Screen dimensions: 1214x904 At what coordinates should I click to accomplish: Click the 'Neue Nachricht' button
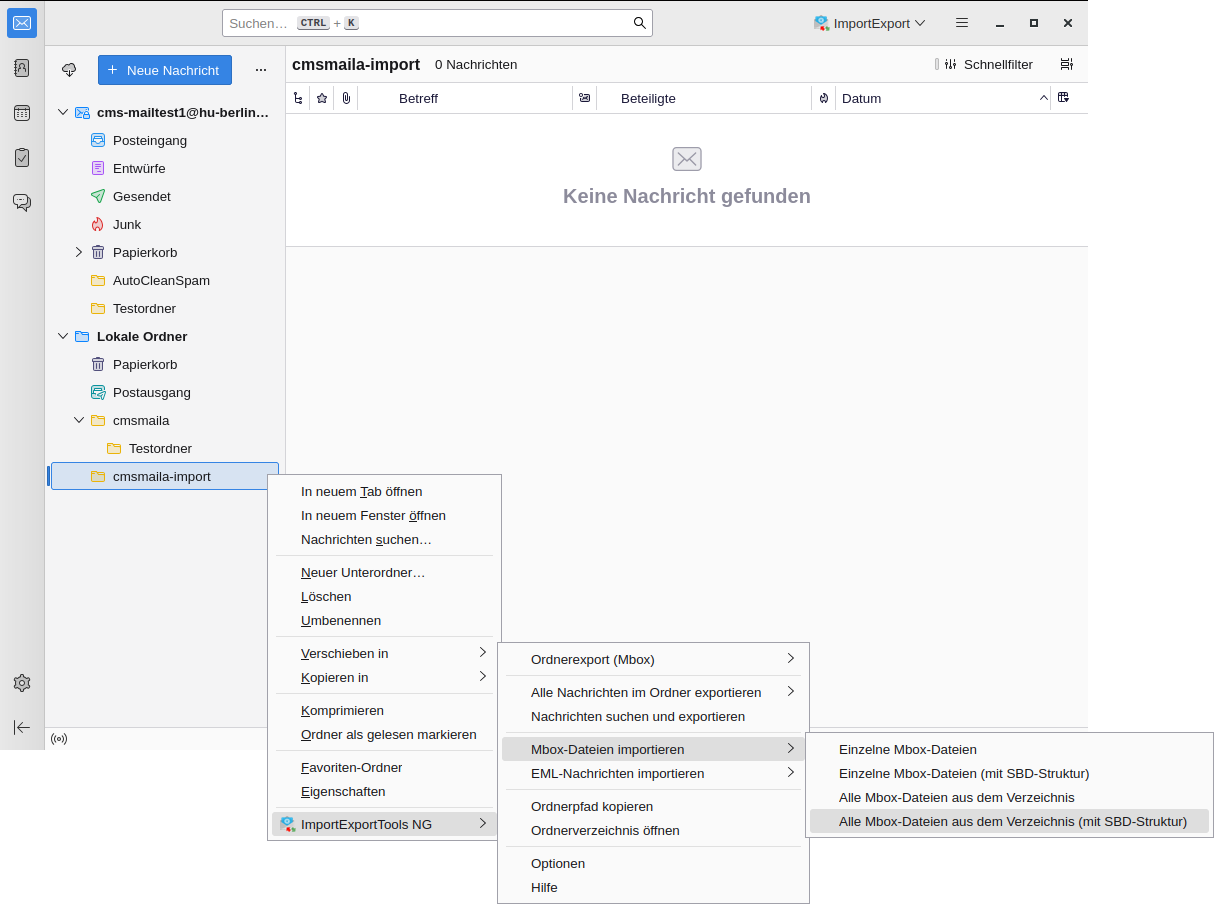click(165, 70)
